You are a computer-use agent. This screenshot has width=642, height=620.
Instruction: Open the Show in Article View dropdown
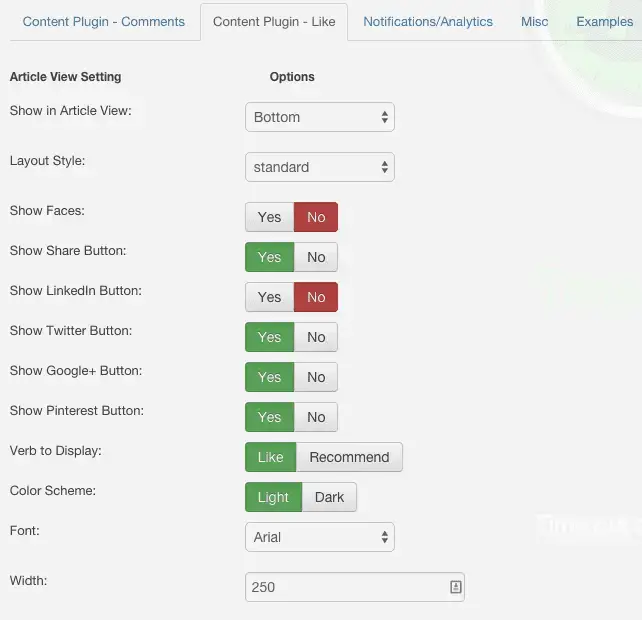[320, 117]
